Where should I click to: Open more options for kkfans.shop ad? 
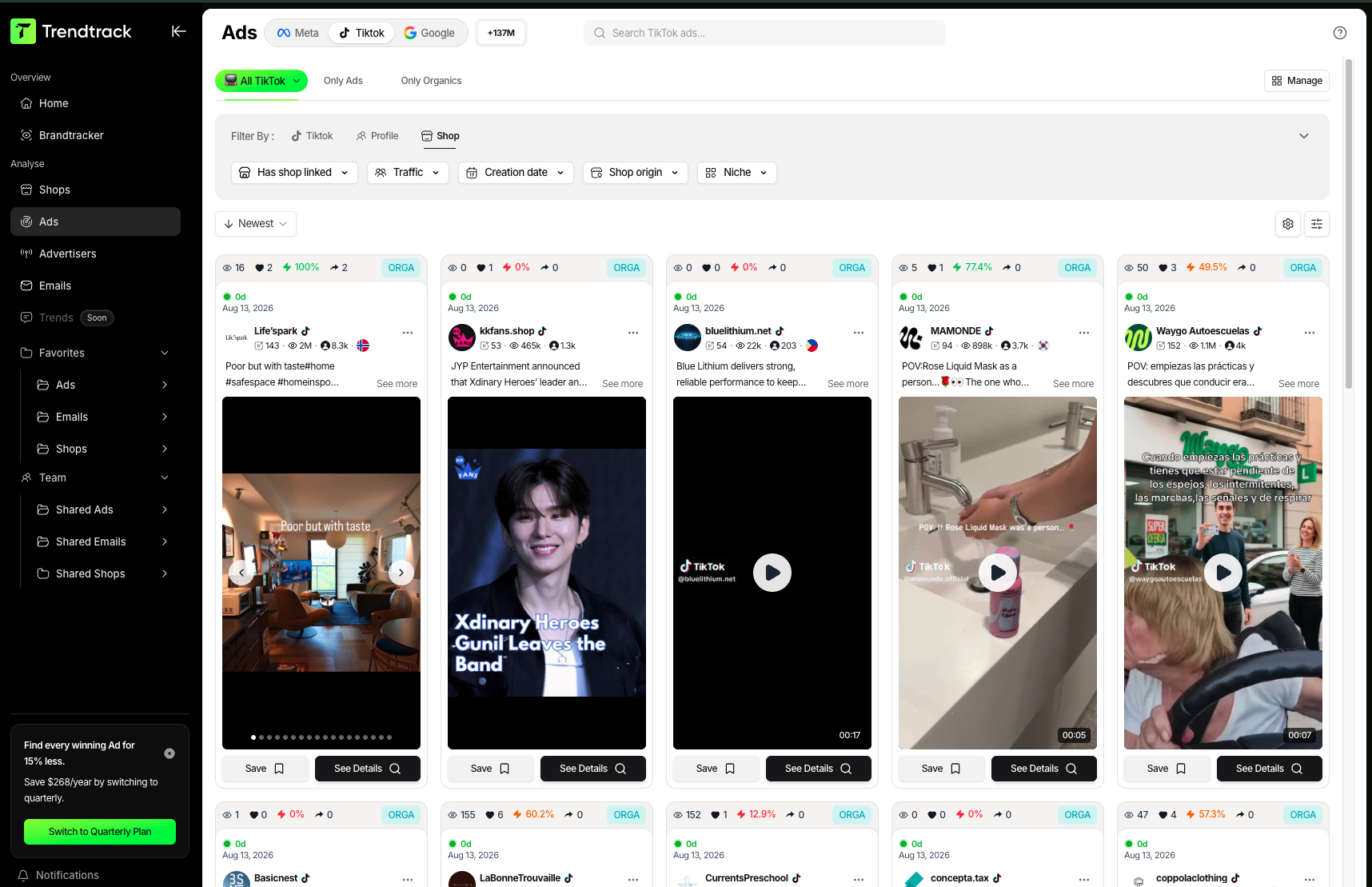[x=633, y=333]
